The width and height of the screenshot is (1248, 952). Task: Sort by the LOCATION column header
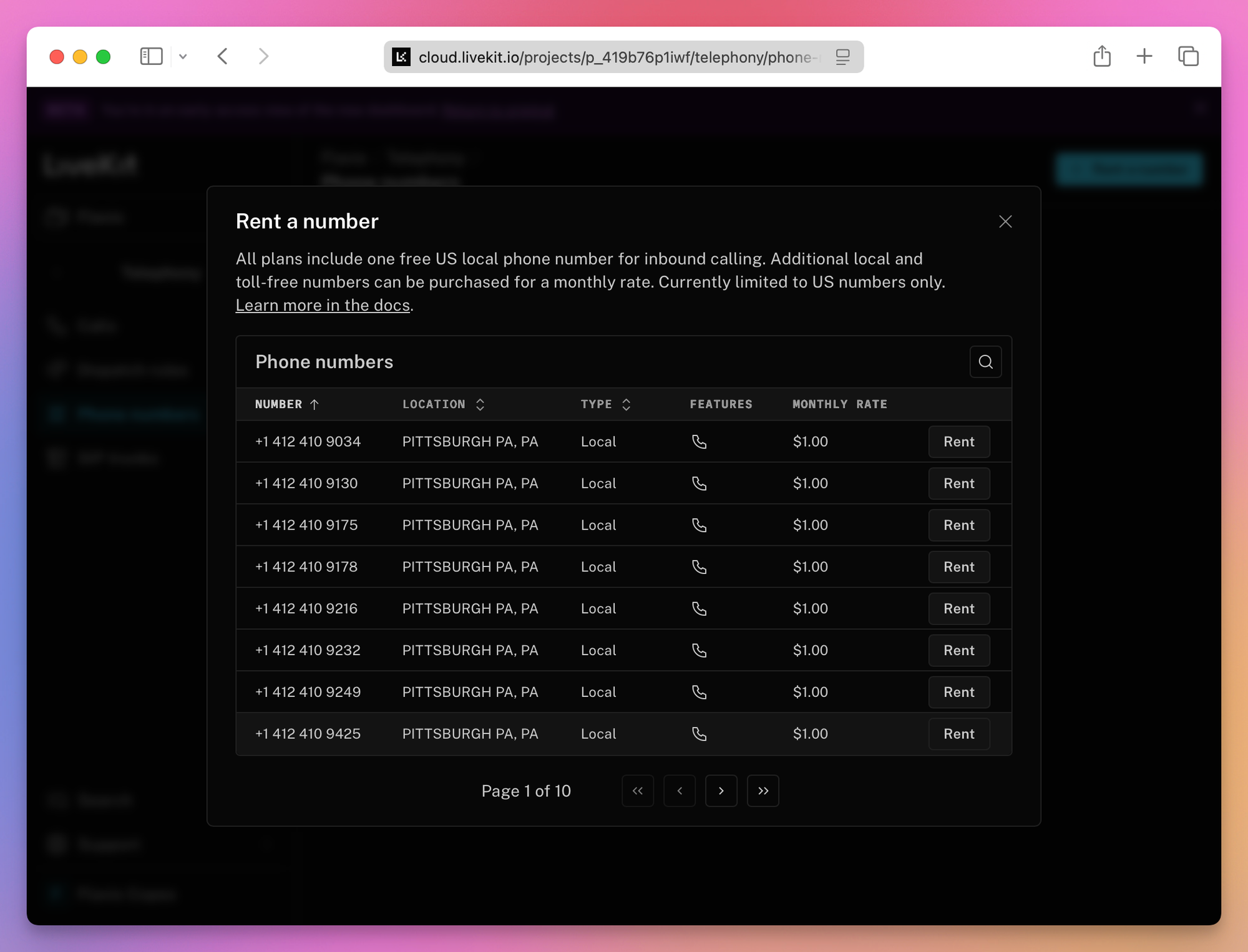point(443,404)
